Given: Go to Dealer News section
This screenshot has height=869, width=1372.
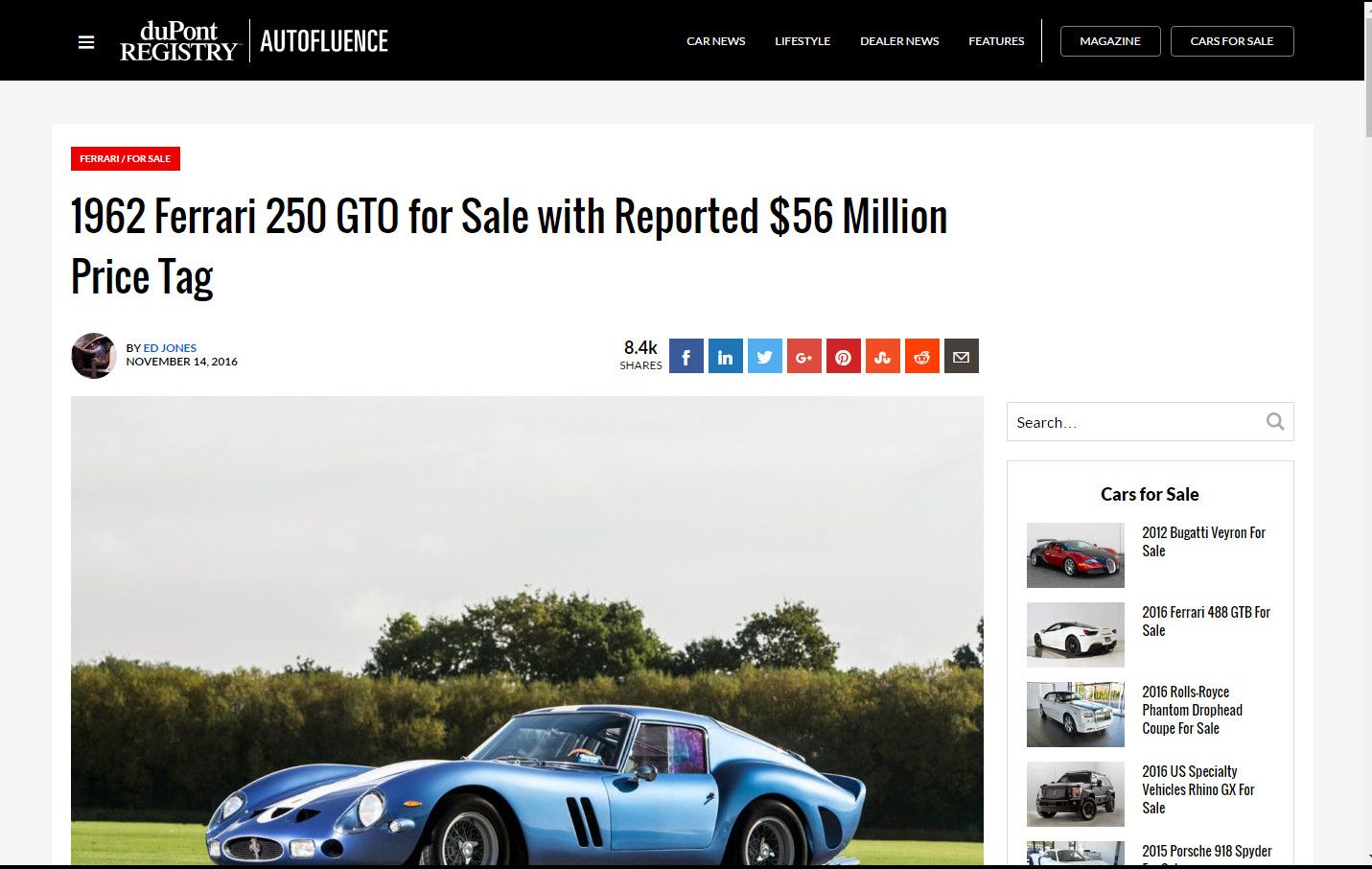Looking at the screenshot, I should point(899,41).
